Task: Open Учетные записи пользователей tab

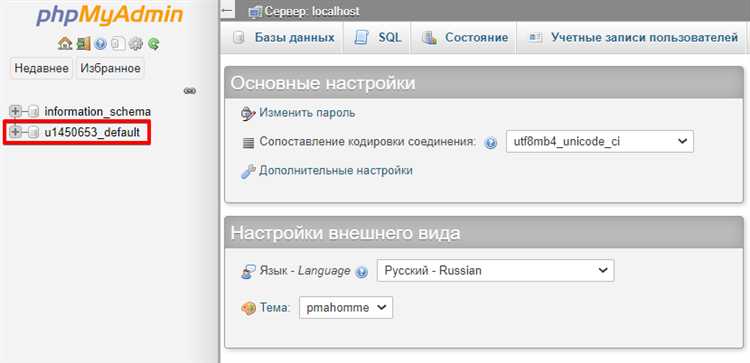Action: (633, 37)
